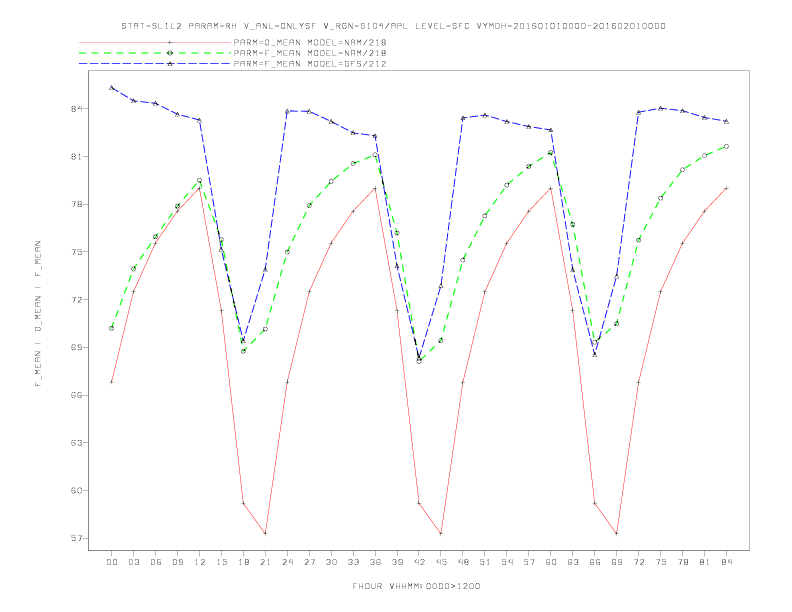
Task: Select legend entry PARM=F_MEAN MODEL=GFS/212
Action: click(x=310, y=64)
